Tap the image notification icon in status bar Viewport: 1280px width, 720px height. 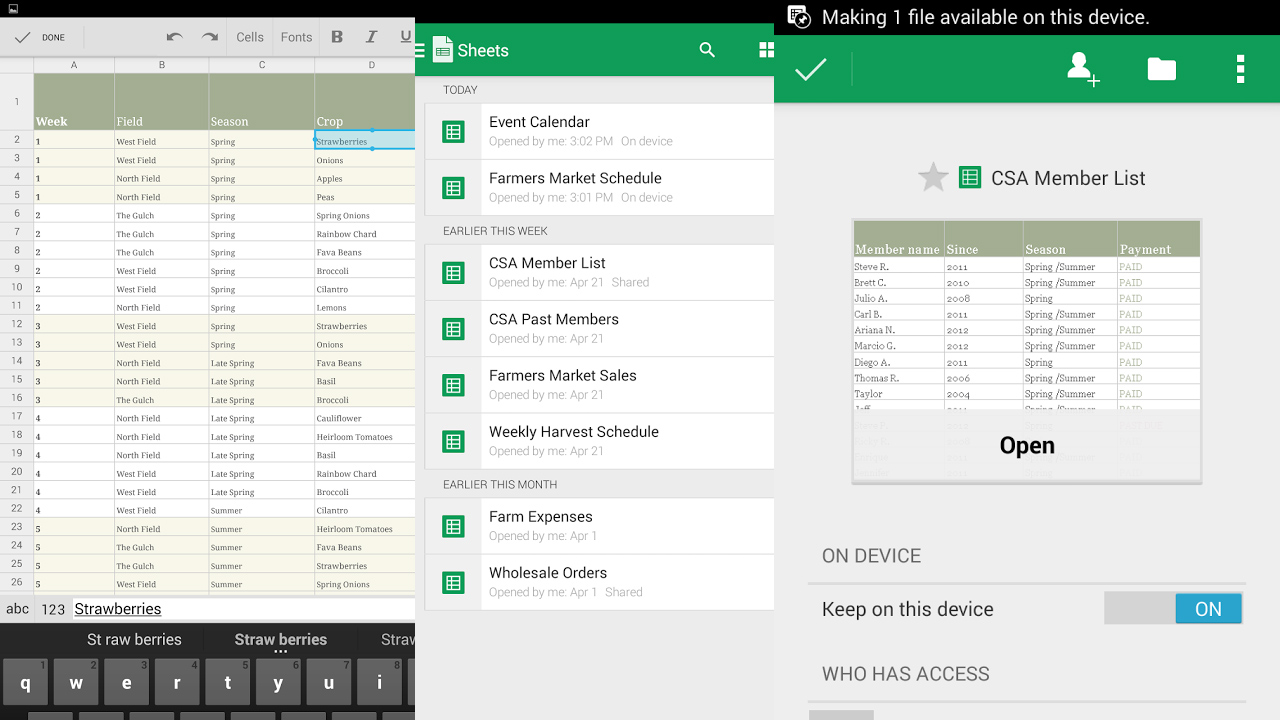13,8
